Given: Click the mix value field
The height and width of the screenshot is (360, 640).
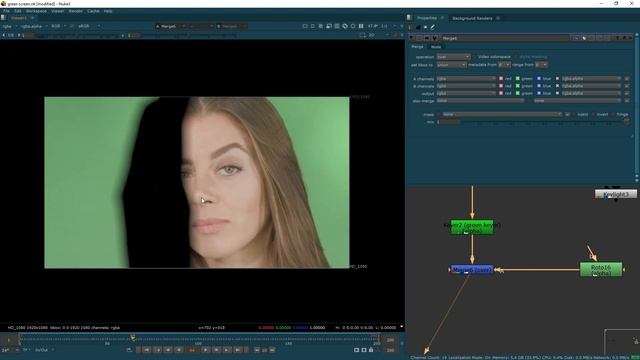Looking at the screenshot, I should [x=448, y=122].
